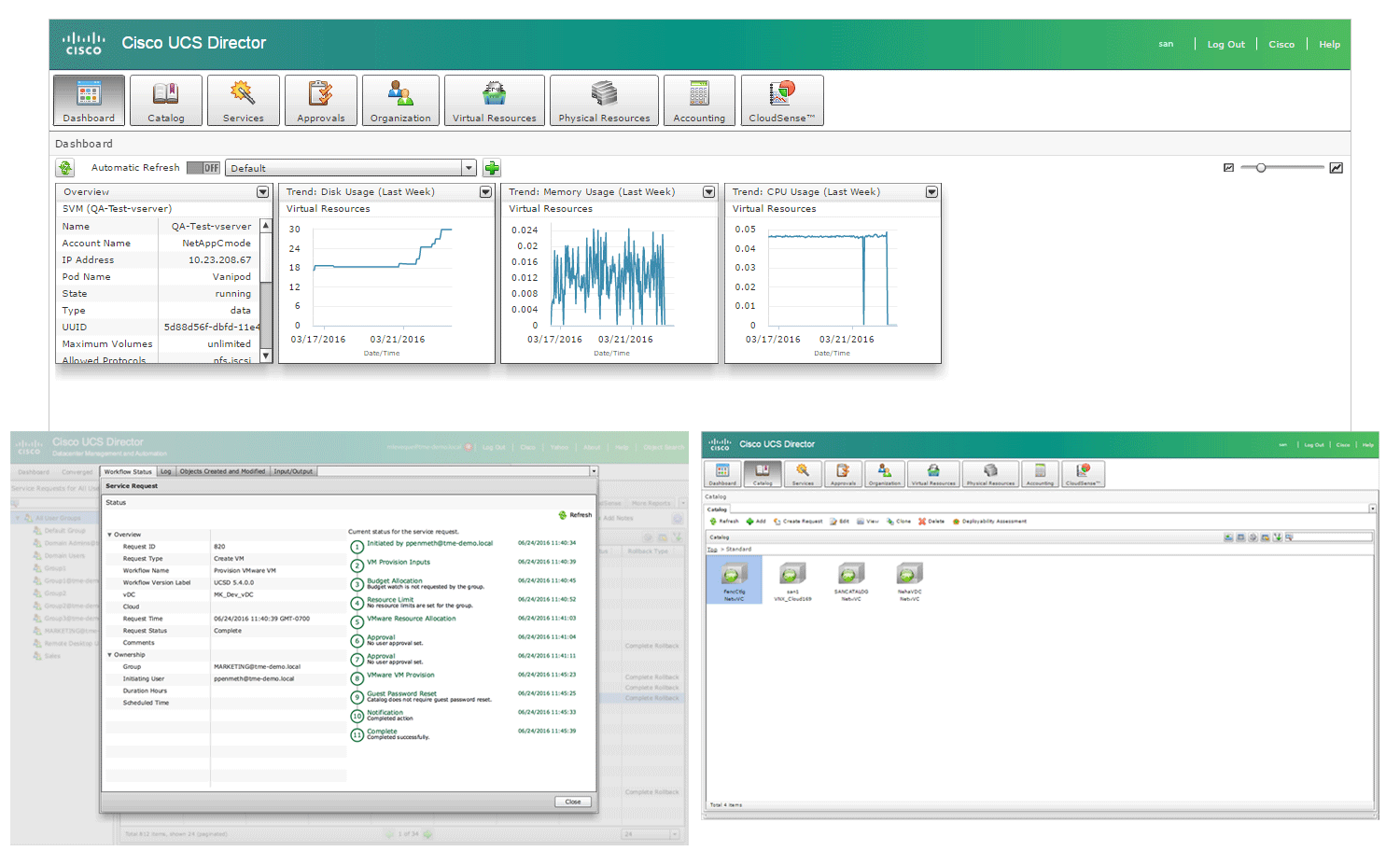Image resolution: width=1400 pixels, height=865 pixels.
Task: Click the enlarge-widgets icon right of slider
Action: tap(1337, 168)
